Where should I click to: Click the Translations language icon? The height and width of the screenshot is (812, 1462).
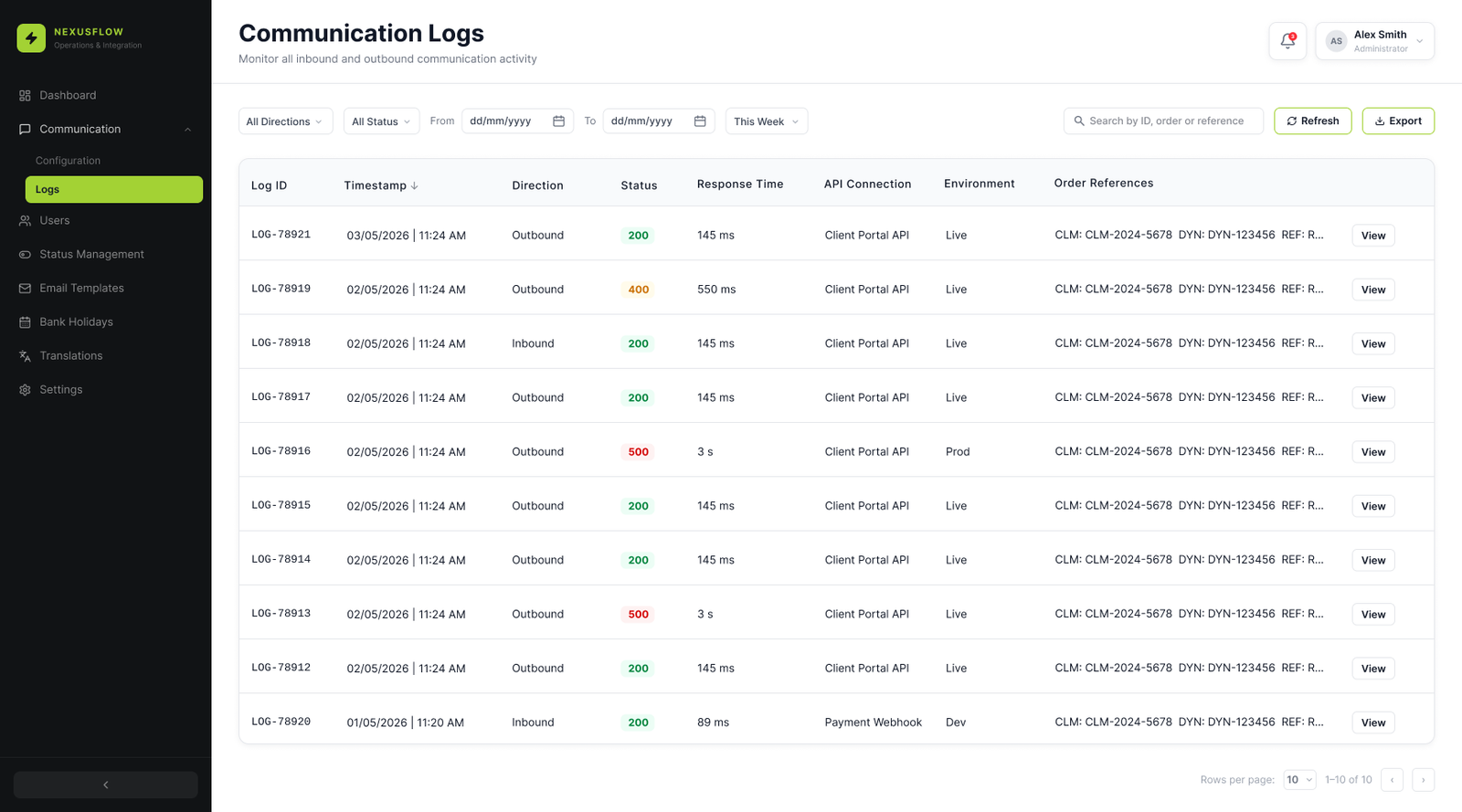[x=25, y=355]
